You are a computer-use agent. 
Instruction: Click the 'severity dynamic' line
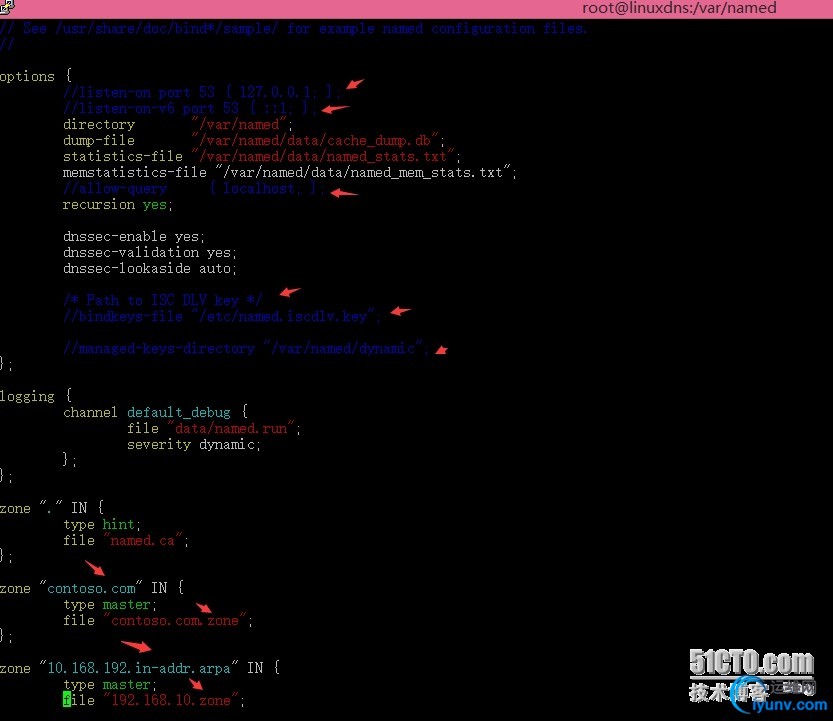[194, 444]
